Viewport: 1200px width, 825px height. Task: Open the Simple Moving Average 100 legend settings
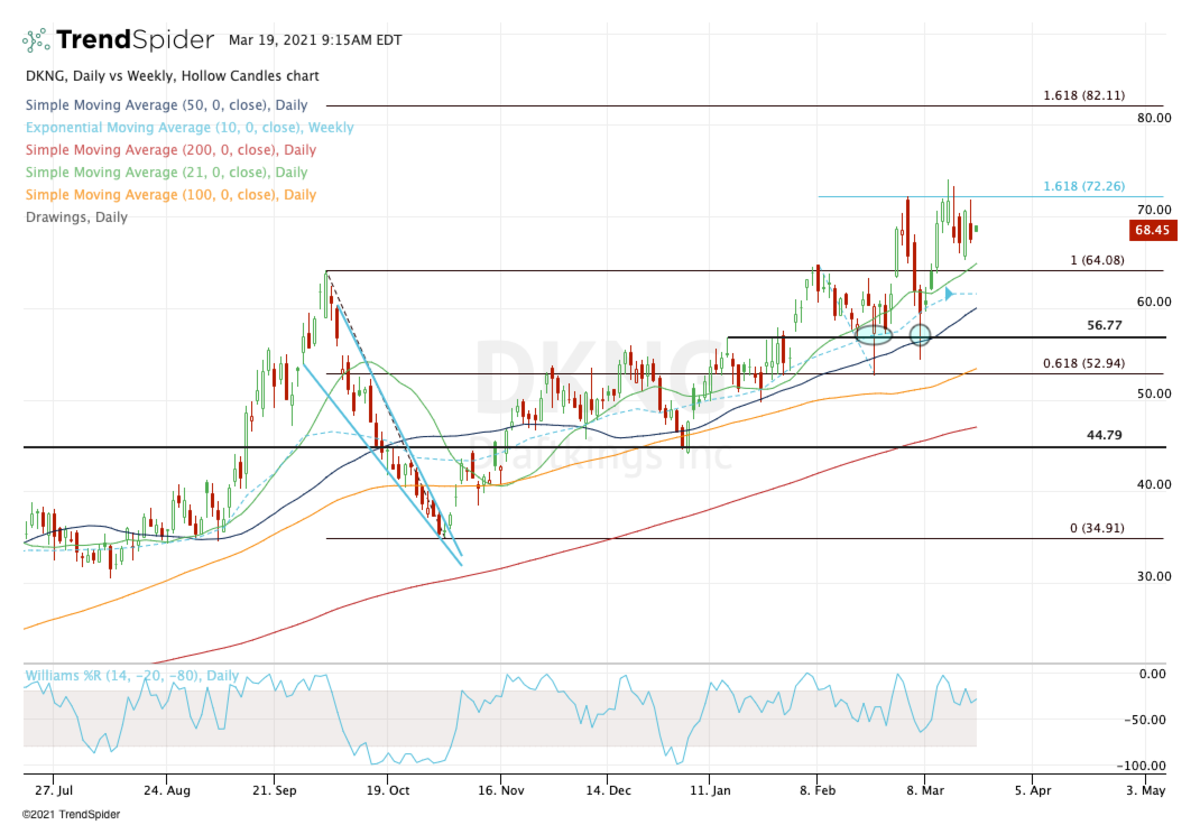[170, 195]
